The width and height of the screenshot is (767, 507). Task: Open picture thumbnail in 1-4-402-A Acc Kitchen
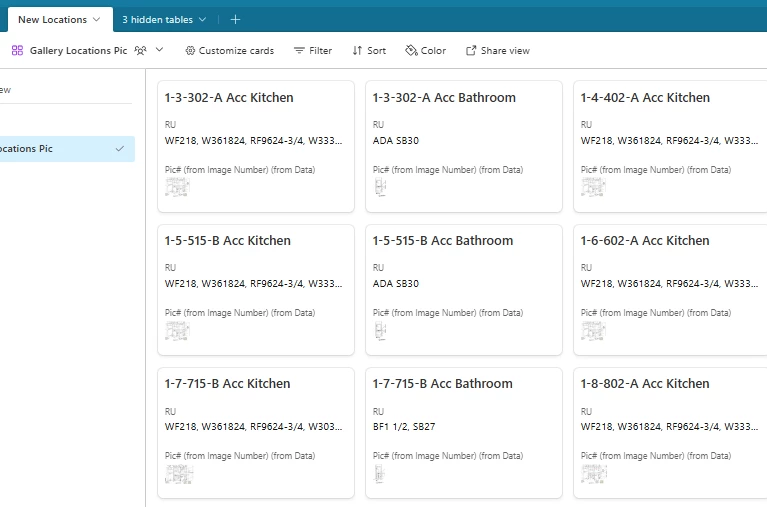coord(593,187)
